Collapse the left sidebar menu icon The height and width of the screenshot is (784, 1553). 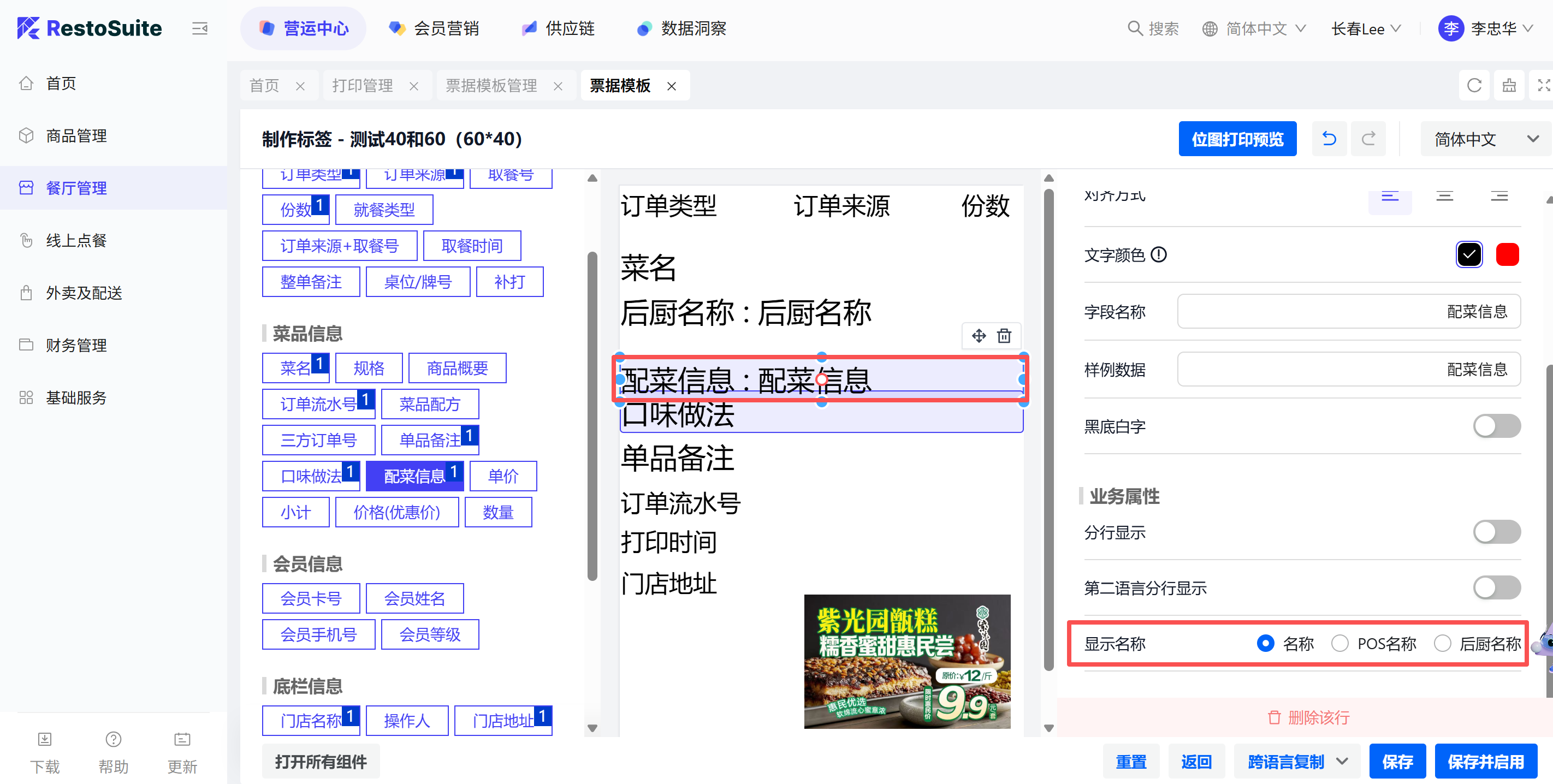tap(199, 28)
